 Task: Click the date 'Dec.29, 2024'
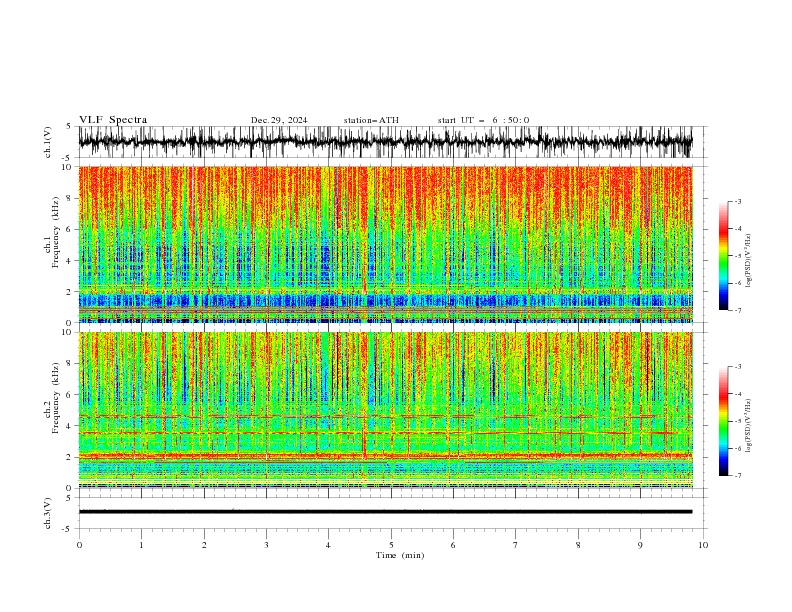tap(279, 120)
